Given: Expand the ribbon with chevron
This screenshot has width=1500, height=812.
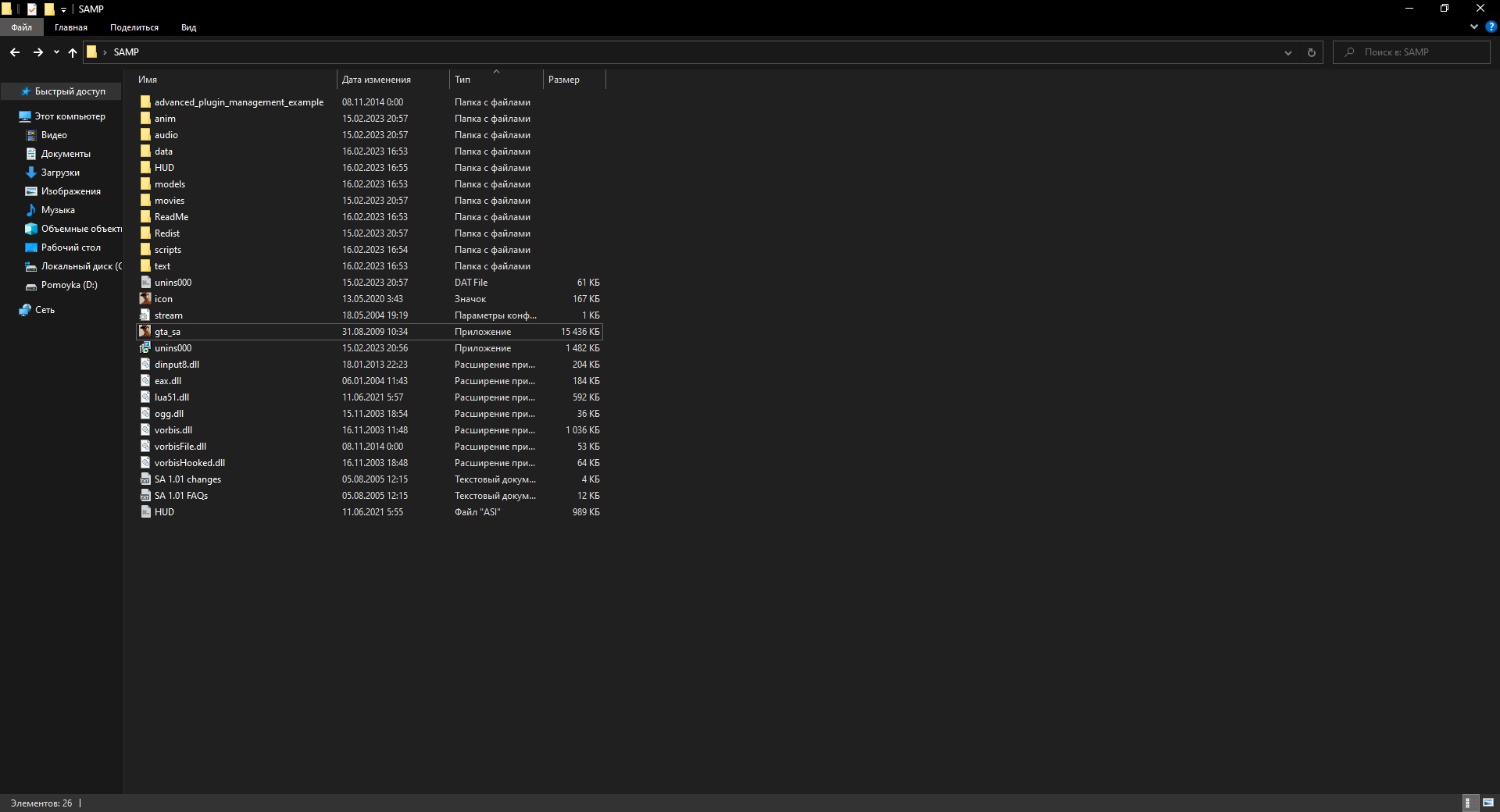Looking at the screenshot, I should [x=1473, y=27].
